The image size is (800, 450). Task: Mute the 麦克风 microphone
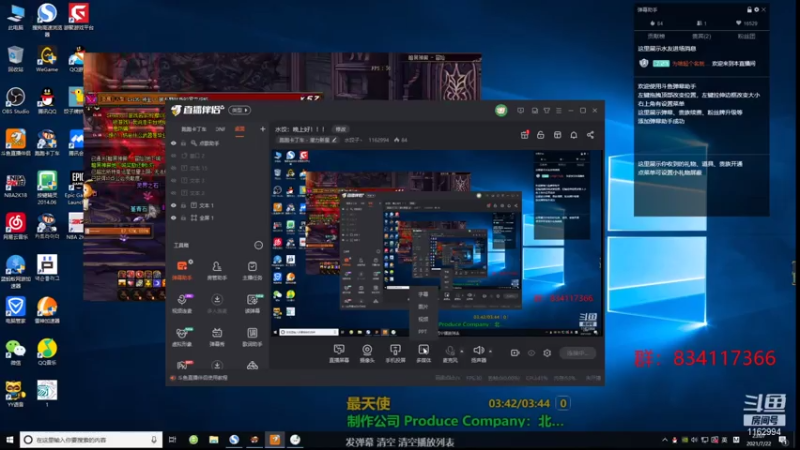point(449,353)
